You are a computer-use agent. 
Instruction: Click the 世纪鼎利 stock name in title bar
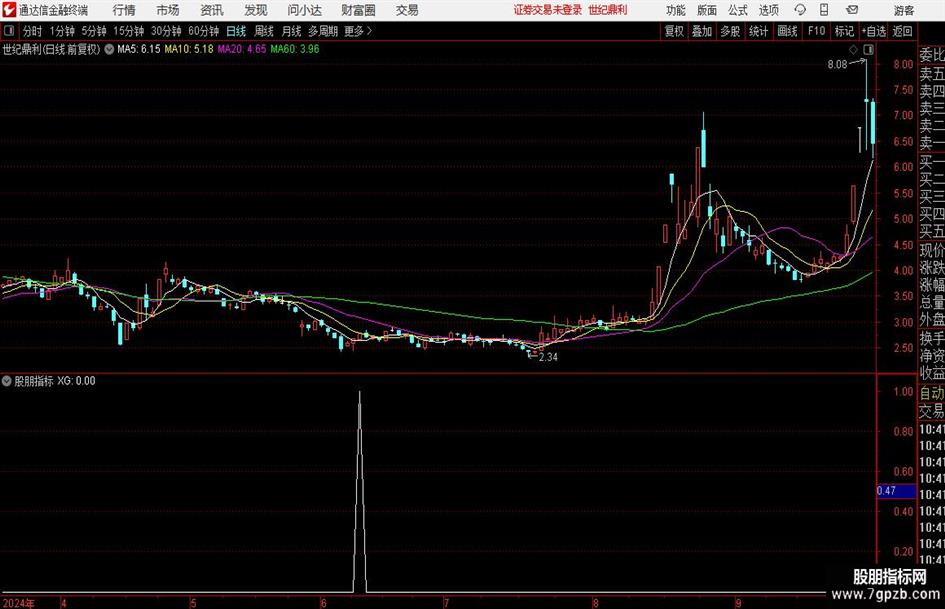point(608,10)
